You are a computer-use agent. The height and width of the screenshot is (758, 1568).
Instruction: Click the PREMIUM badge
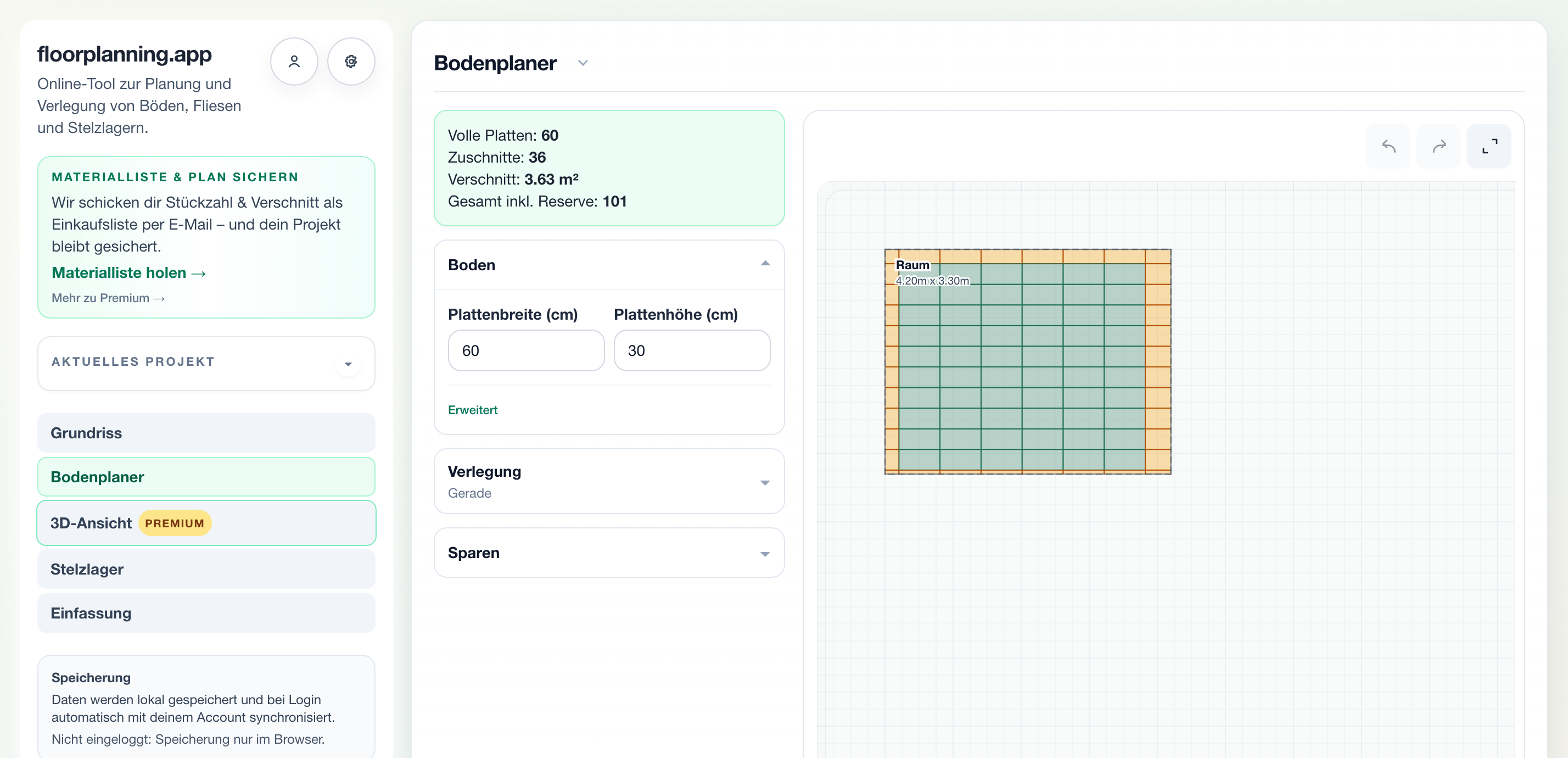(175, 523)
